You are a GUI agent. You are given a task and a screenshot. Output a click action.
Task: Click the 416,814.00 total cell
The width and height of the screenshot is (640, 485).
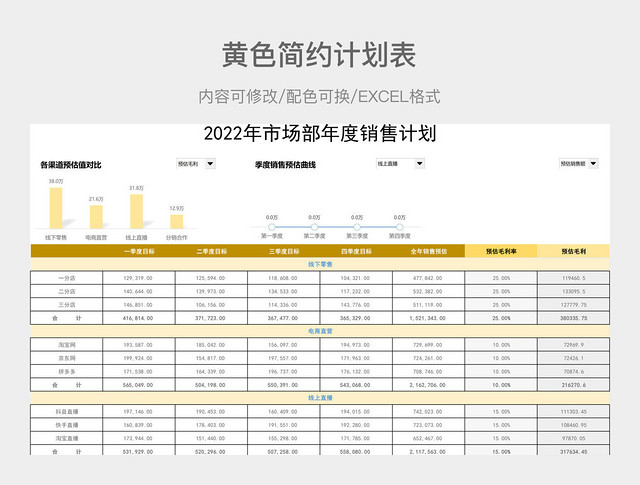click(138, 318)
